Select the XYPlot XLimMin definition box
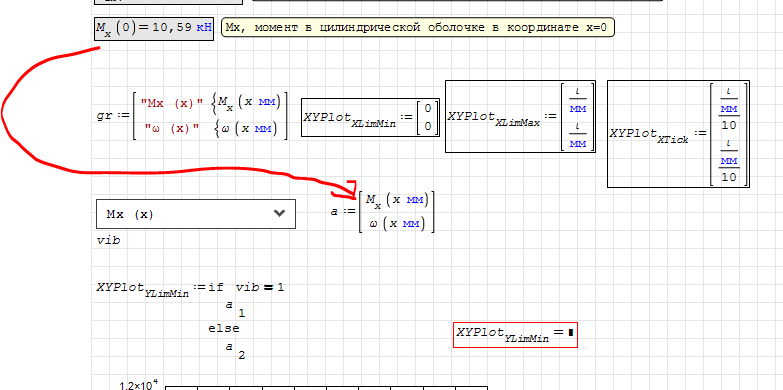The height and width of the screenshot is (390, 783). pos(370,117)
